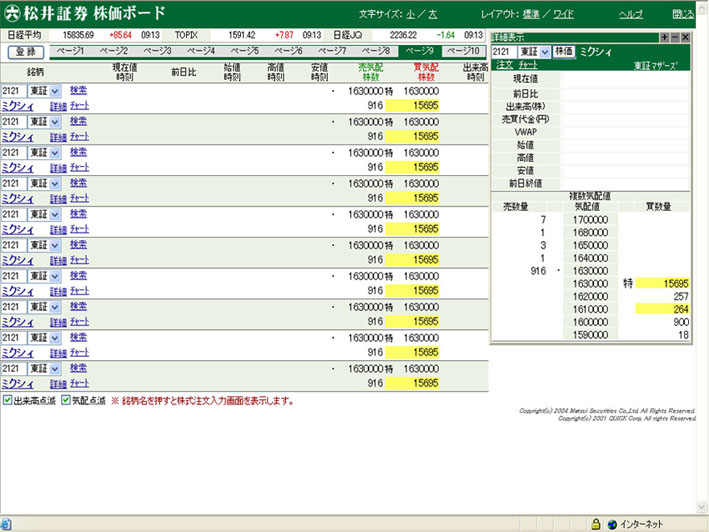Switch to ページ5 tab

tap(245, 51)
